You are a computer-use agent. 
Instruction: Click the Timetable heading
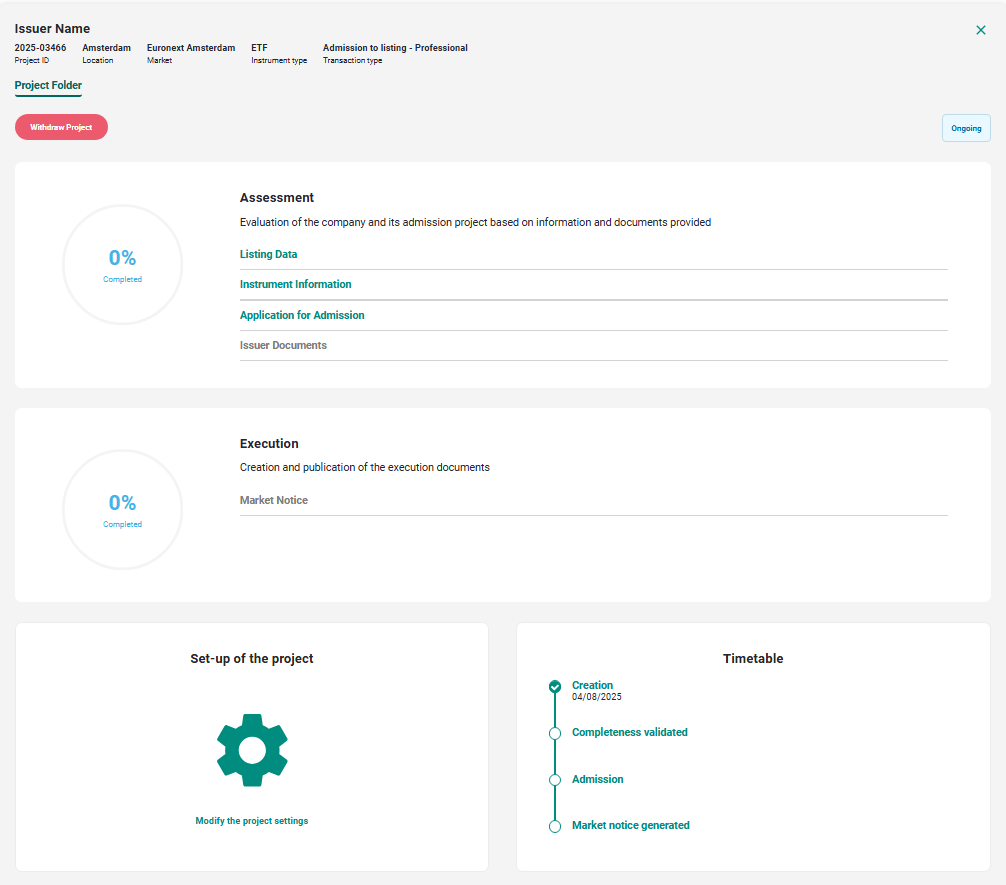click(x=753, y=658)
